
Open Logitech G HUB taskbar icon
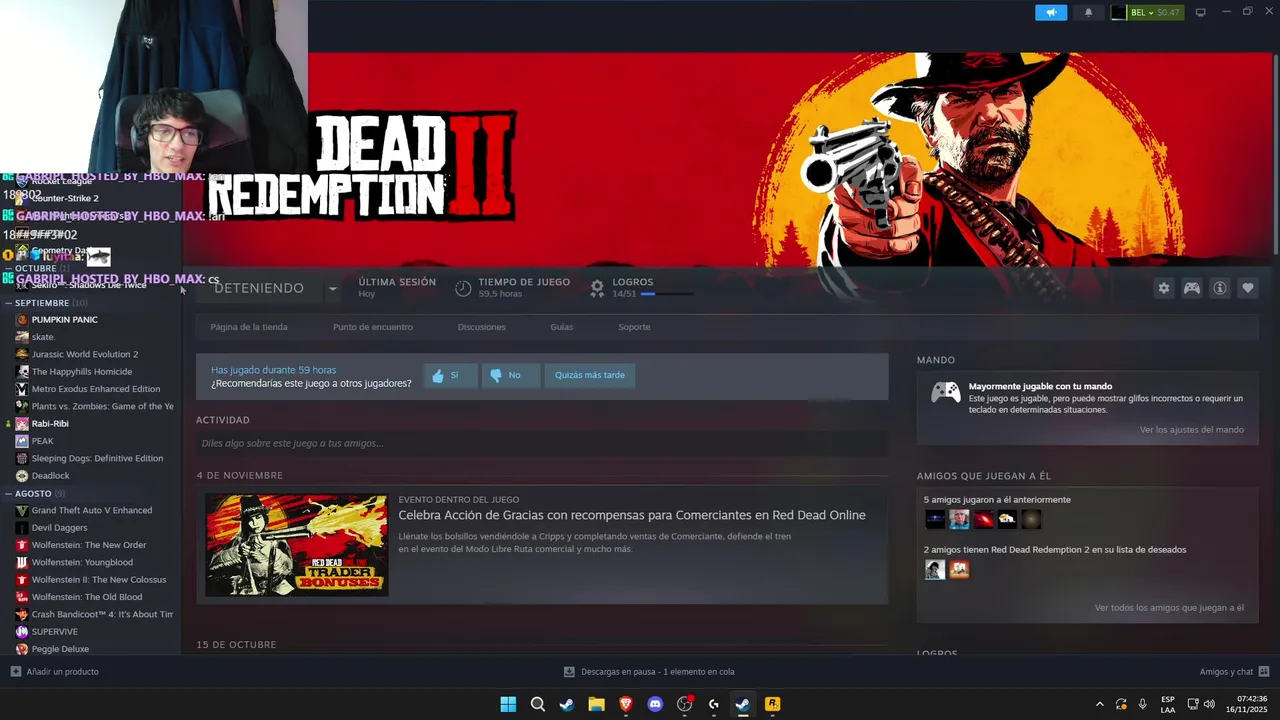tap(713, 704)
